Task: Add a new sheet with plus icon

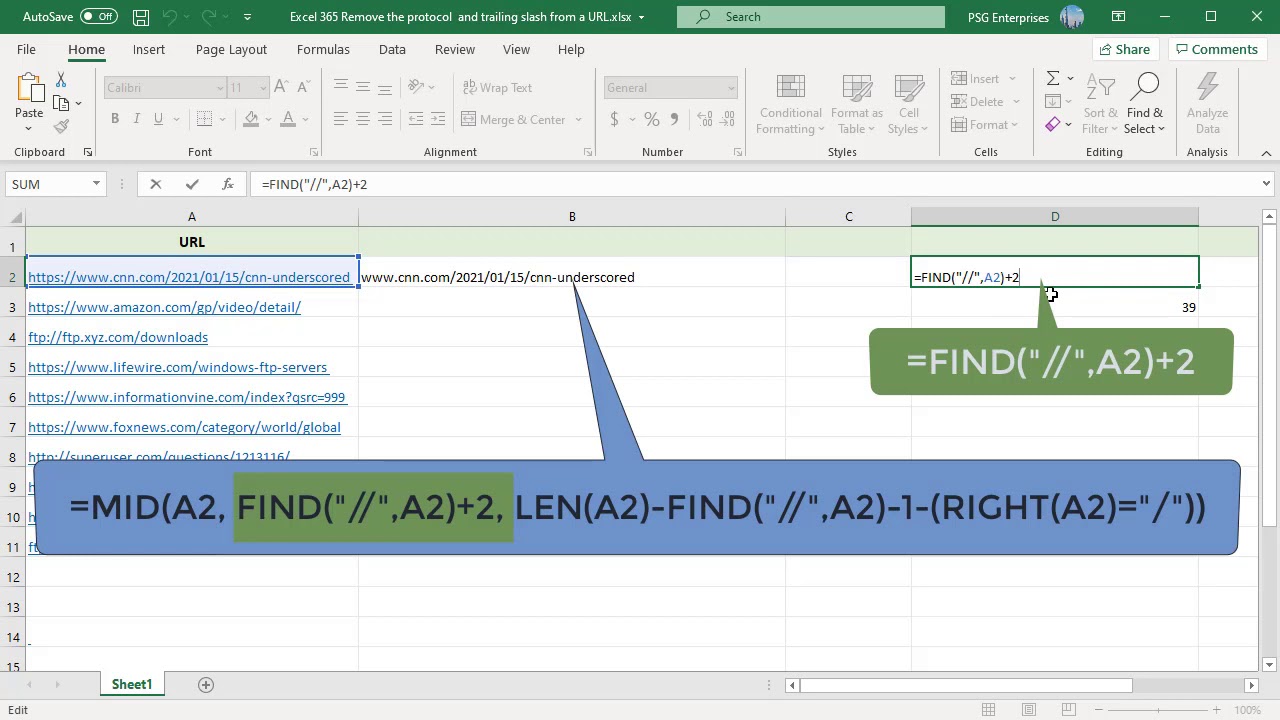Action: pyautogui.click(x=206, y=685)
